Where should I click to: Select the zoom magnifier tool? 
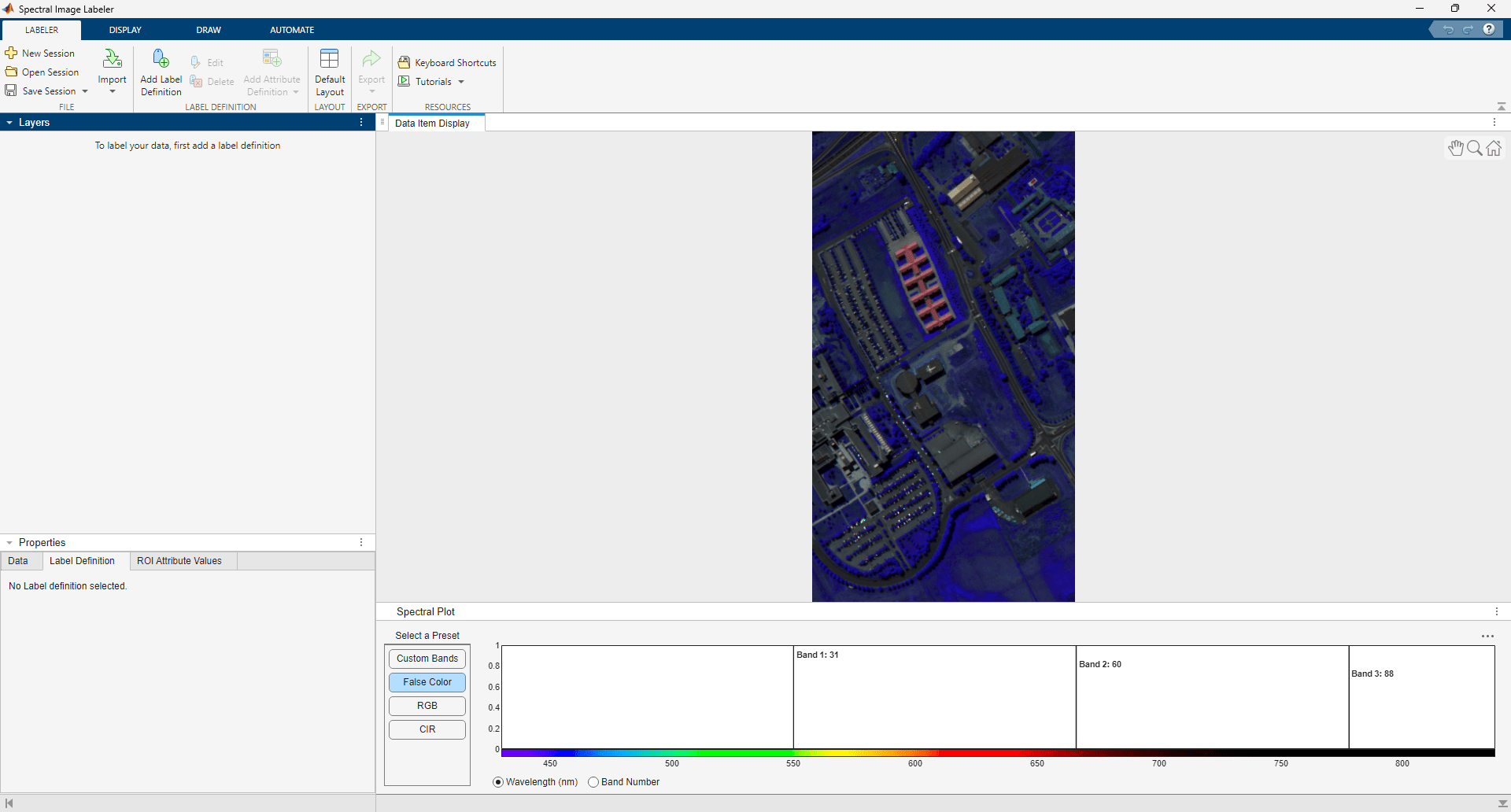(1473, 148)
